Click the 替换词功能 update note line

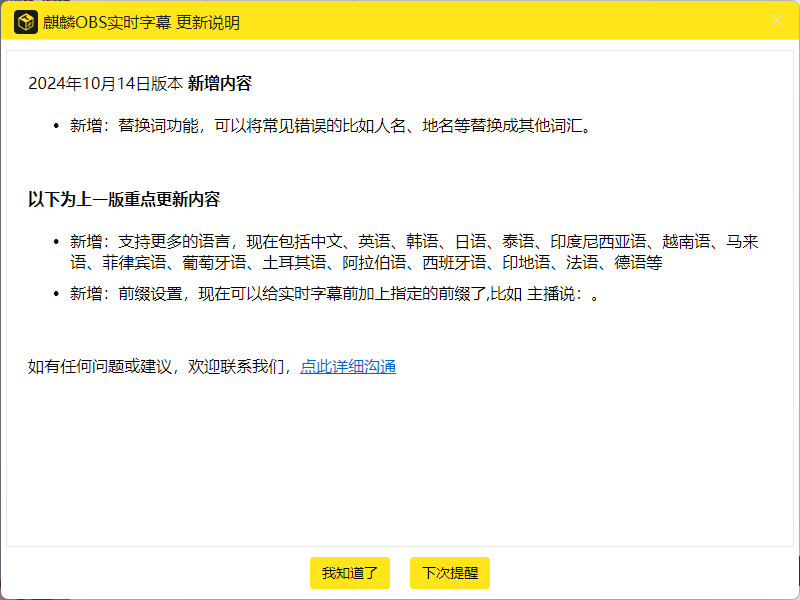(330, 126)
